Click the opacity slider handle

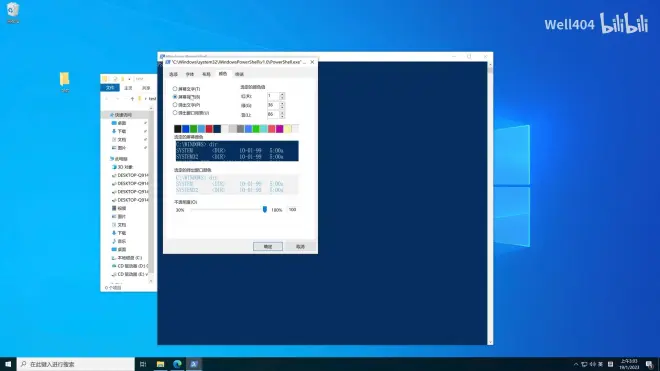(x=265, y=209)
